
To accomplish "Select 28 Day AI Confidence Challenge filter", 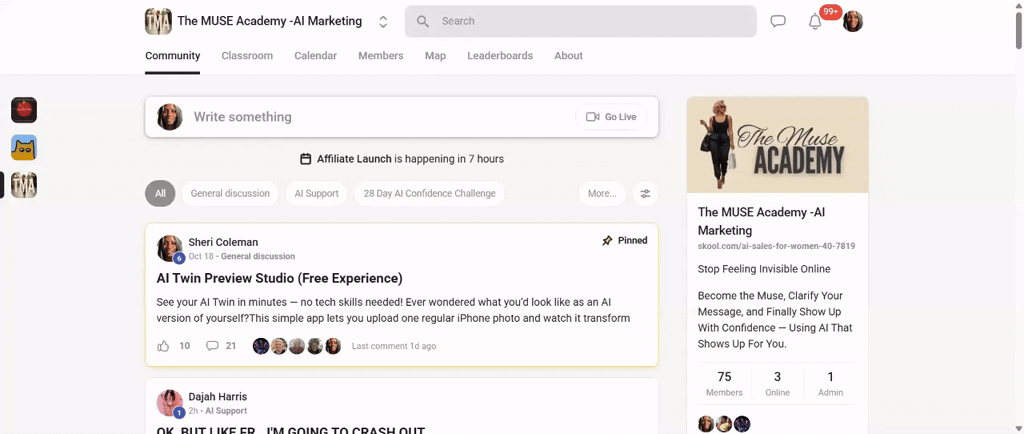I will (429, 193).
